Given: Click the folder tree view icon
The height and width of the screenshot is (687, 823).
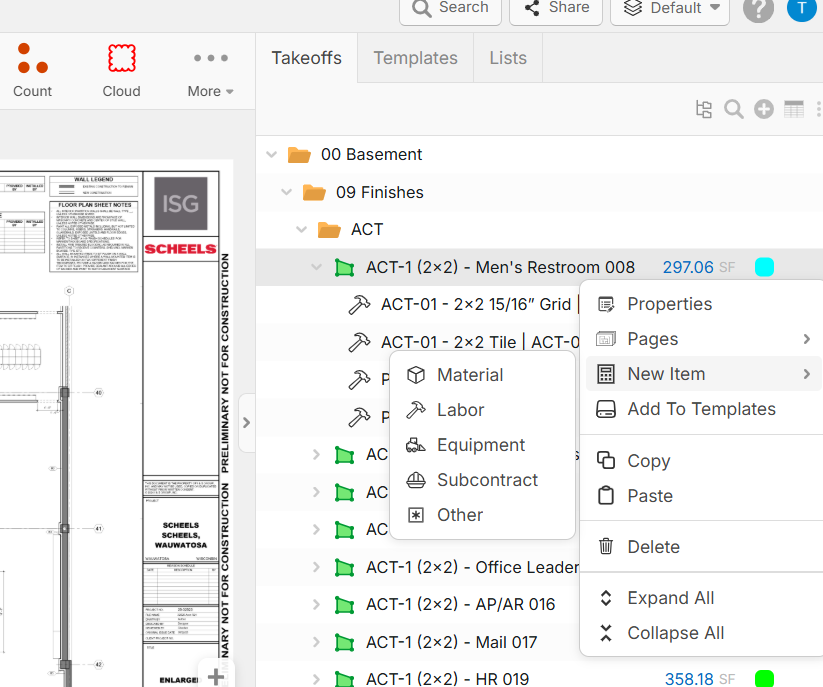Looking at the screenshot, I should pyautogui.click(x=704, y=110).
